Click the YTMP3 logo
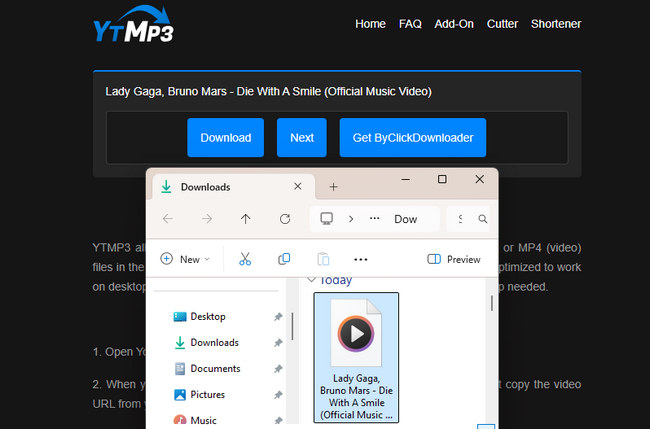Screen dimensions: 650x429 pos(133,24)
